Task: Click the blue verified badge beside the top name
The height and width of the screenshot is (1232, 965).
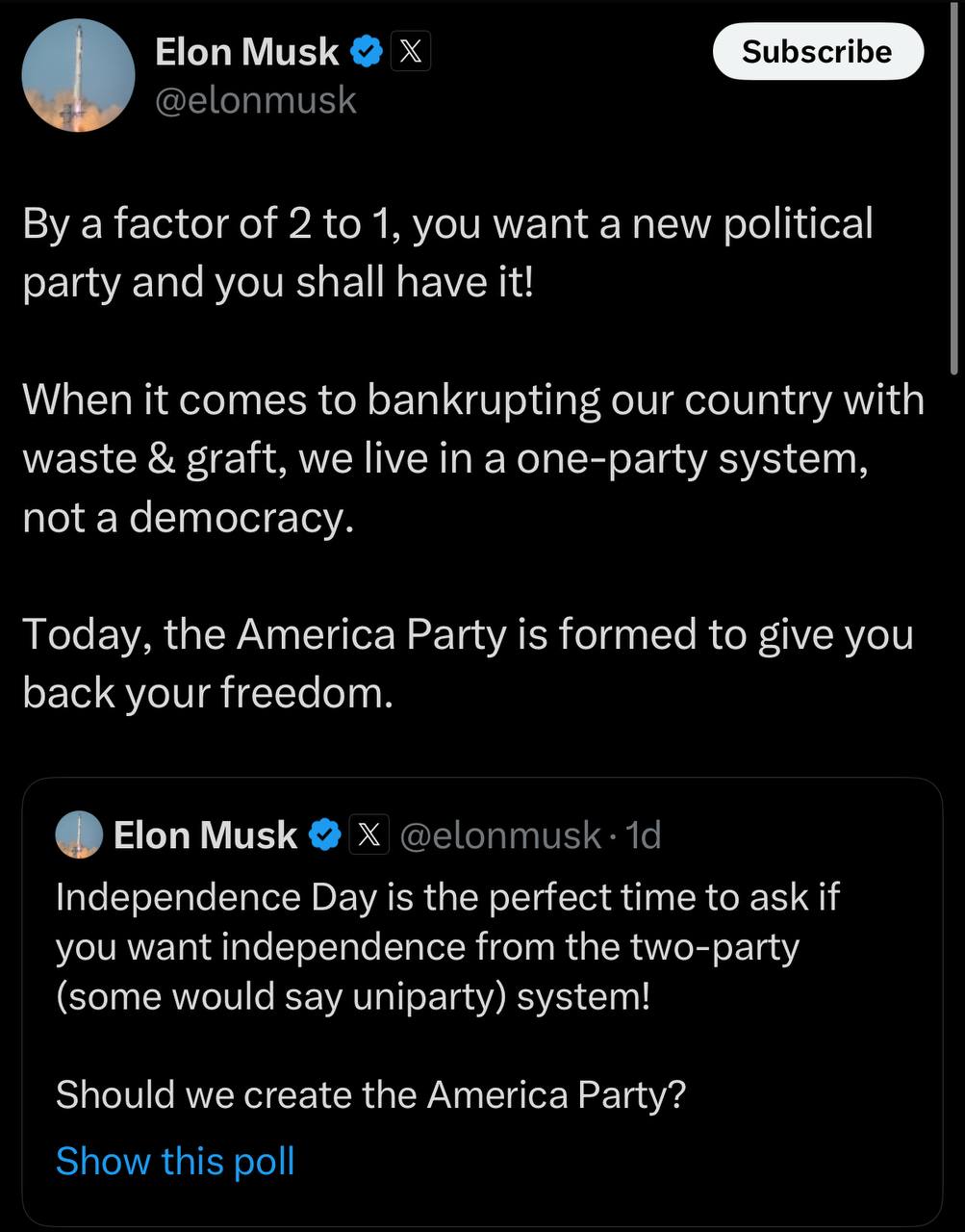Action: (367, 52)
